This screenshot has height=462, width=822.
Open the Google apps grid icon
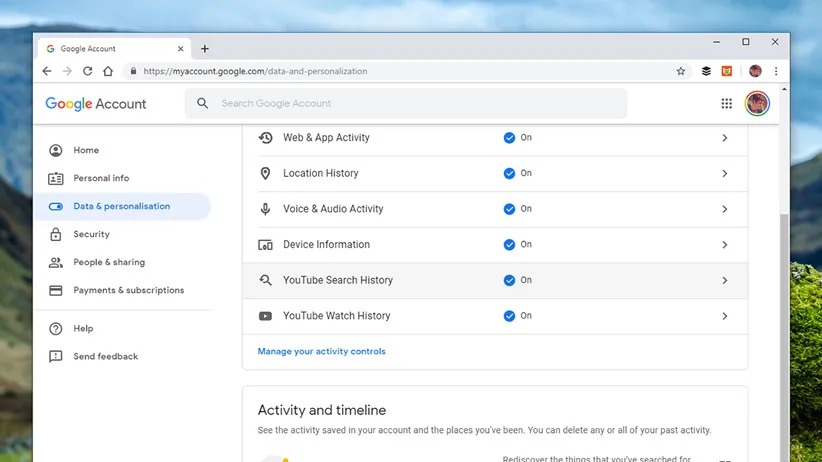tap(727, 103)
